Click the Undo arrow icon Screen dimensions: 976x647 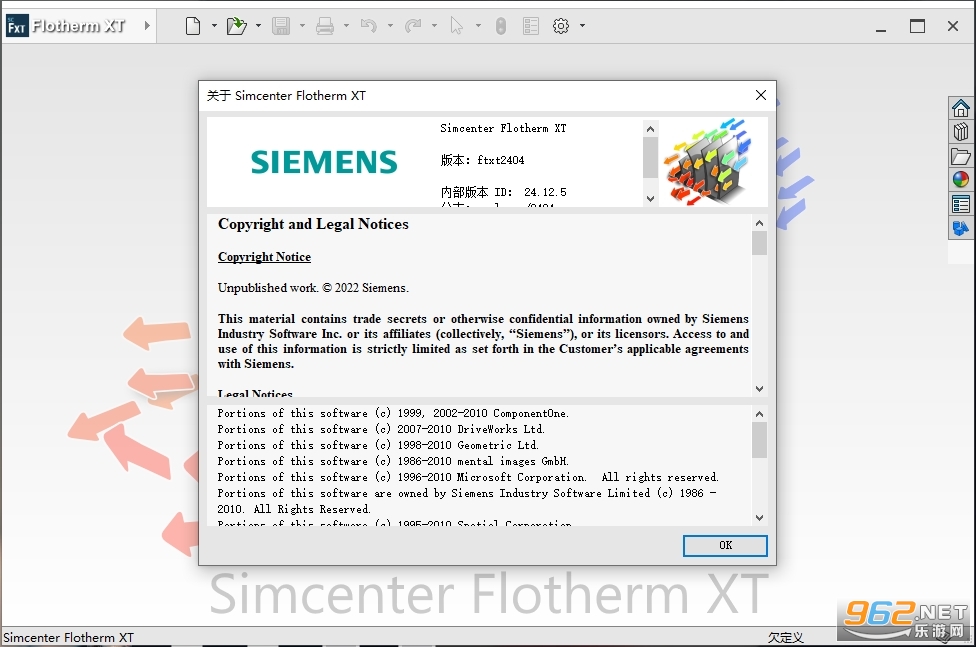pyautogui.click(x=369, y=26)
